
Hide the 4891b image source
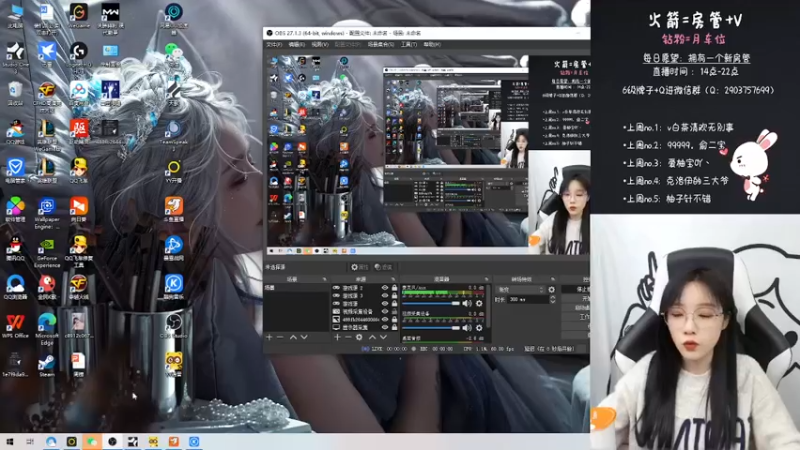coord(385,319)
